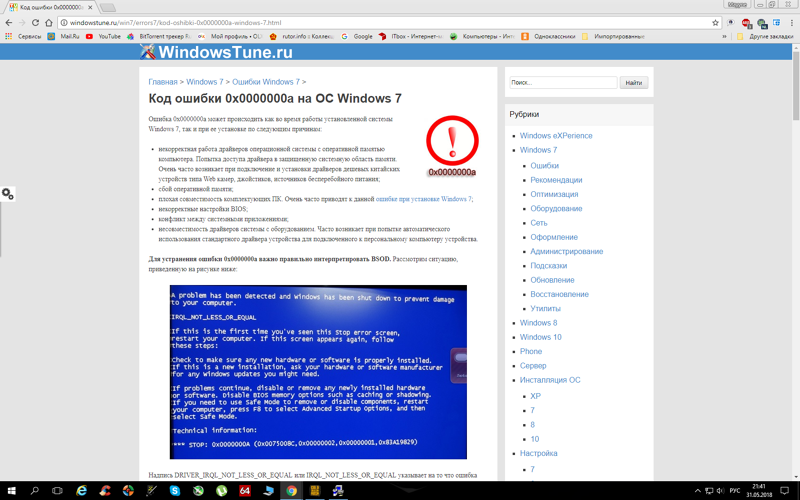The image size is (800, 500).
Task: Open Восстановление subcategory
Action: (x=559, y=294)
